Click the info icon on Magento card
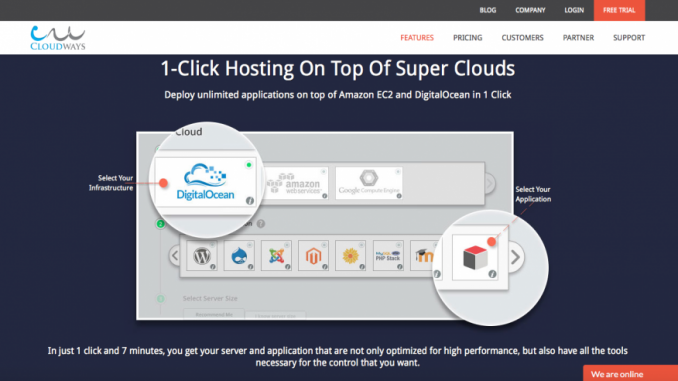The image size is (678, 381). [x=324, y=267]
